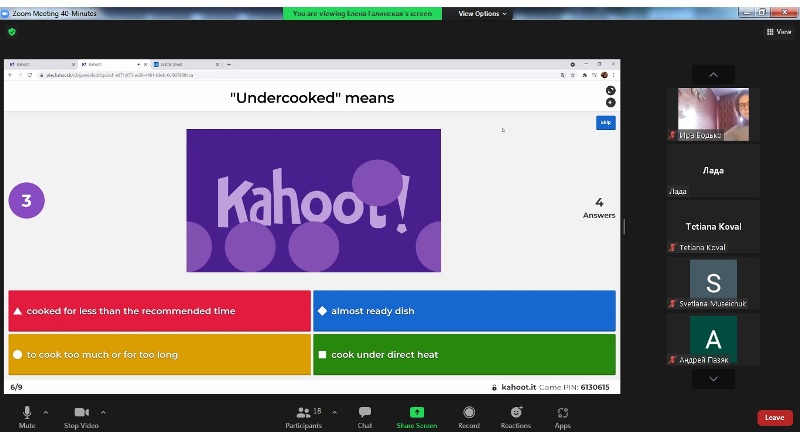Open the browser extensions puzzle icon
Image resolution: width=800 pixels, height=432 pixels.
pos(585,75)
